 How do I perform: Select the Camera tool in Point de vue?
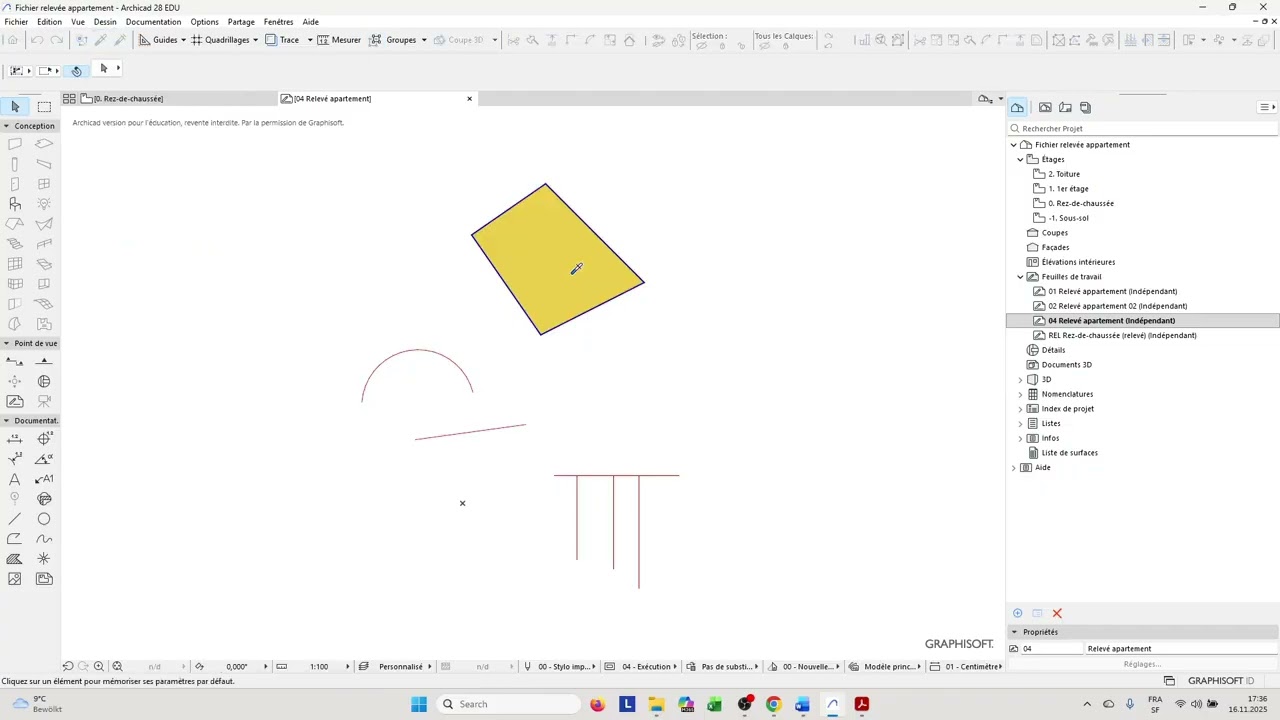(x=44, y=401)
